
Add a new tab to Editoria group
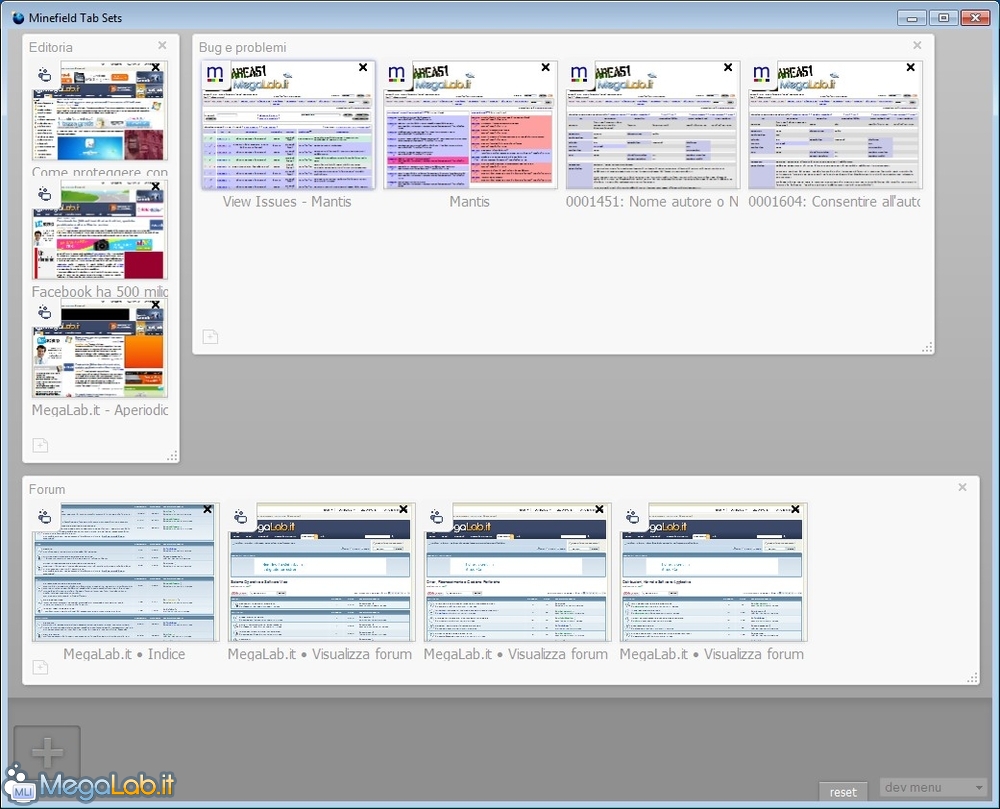40,445
